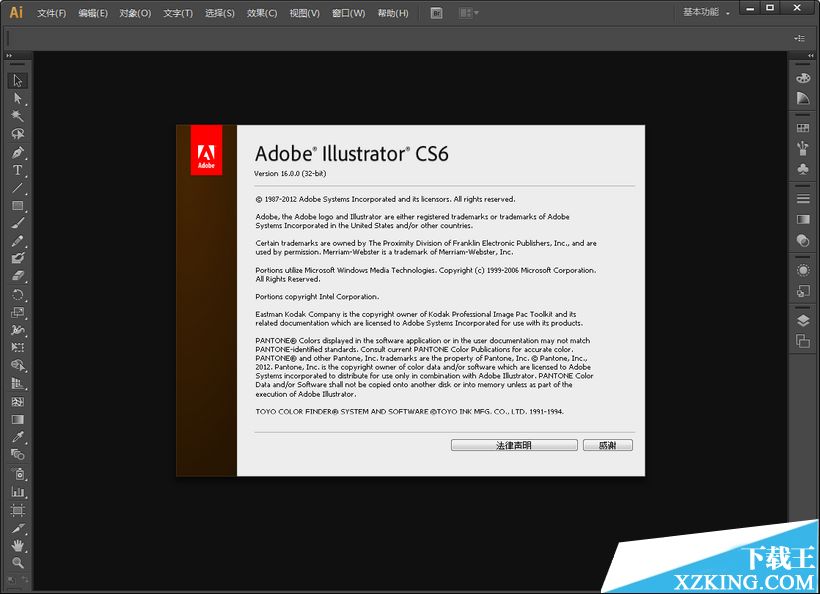The width and height of the screenshot is (820, 594).
Task: Expand the right panel dock
Action: tap(810, 55)
